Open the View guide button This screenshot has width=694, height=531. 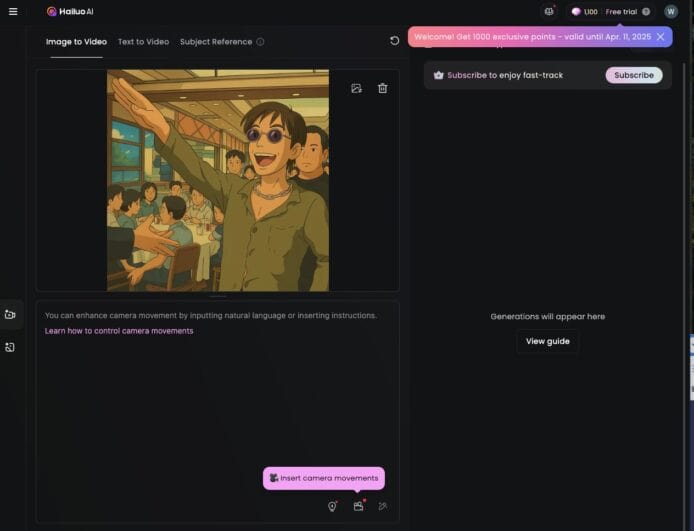pos(547,341)
